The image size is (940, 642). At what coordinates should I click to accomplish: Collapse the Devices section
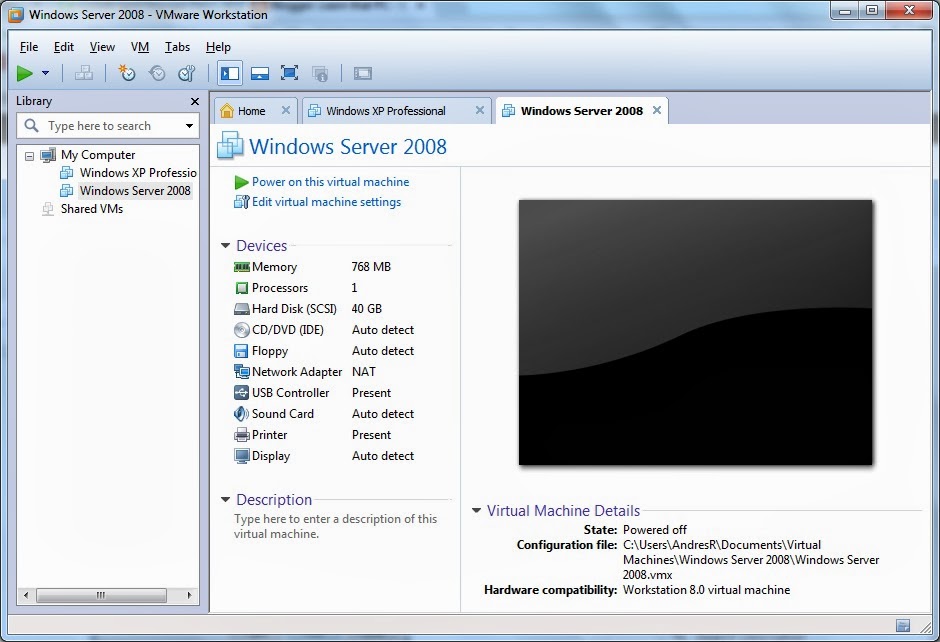(x=225, y=246)
